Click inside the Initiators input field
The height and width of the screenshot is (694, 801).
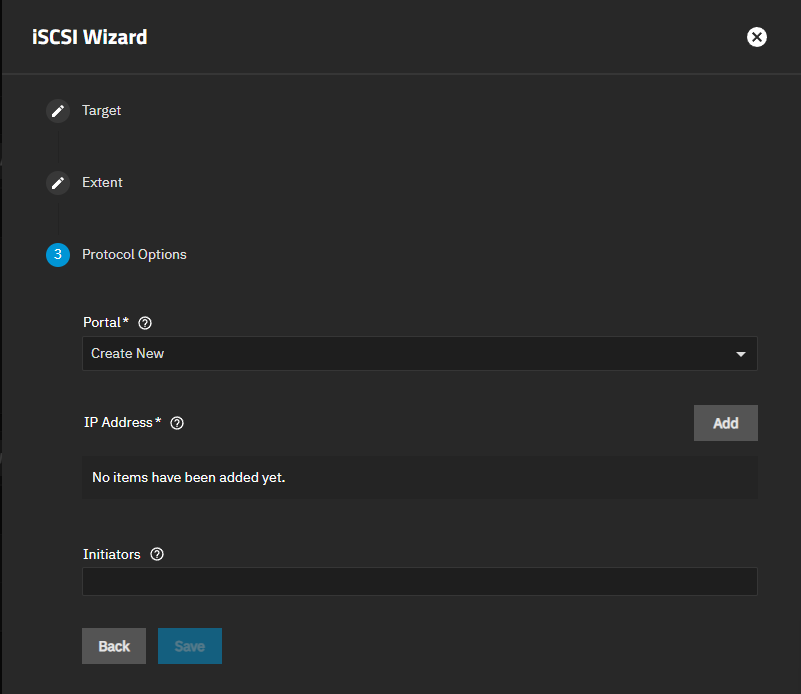click(x=419, y=581)
